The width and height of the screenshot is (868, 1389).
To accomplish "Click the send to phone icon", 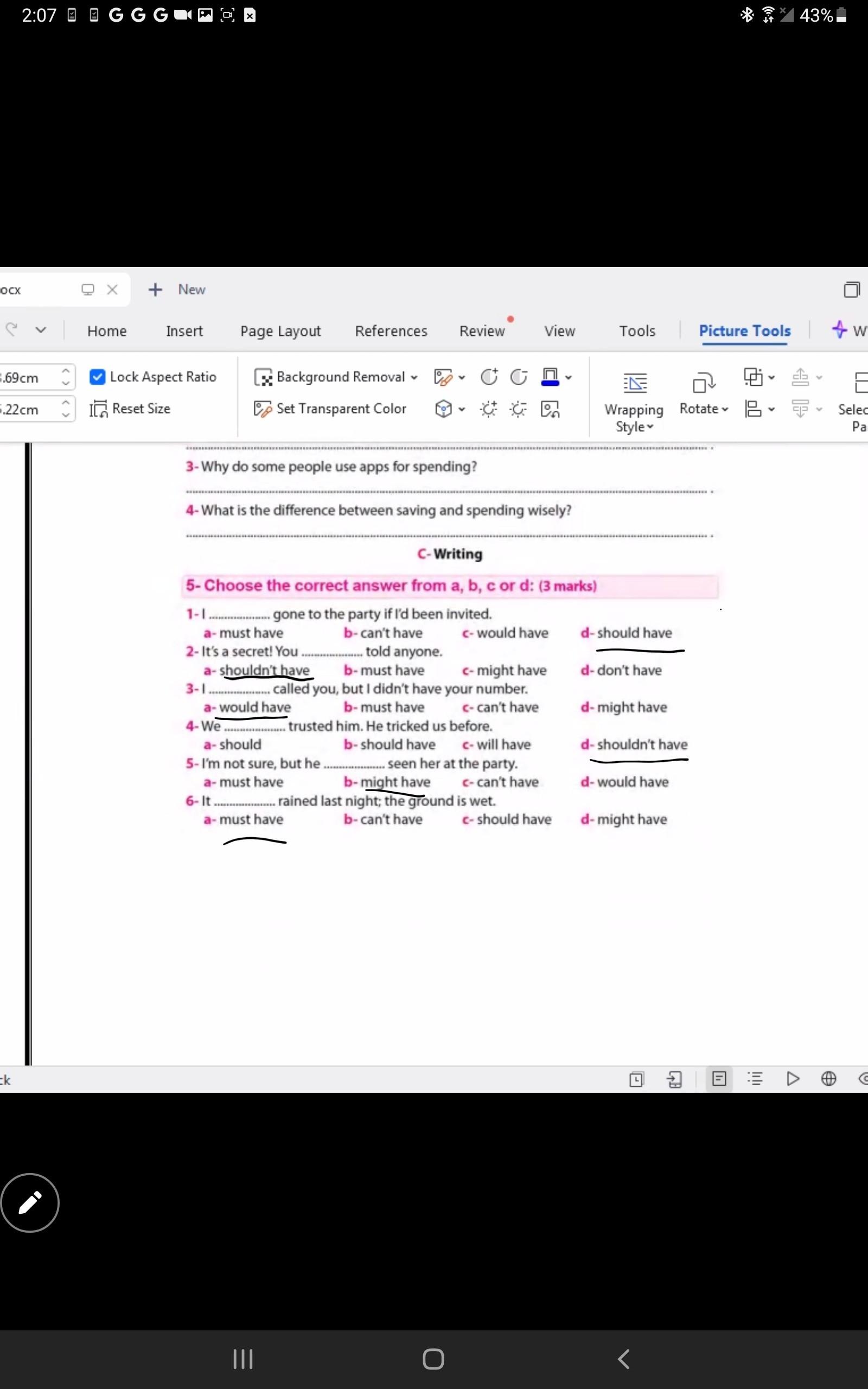I will point(674,1079).
